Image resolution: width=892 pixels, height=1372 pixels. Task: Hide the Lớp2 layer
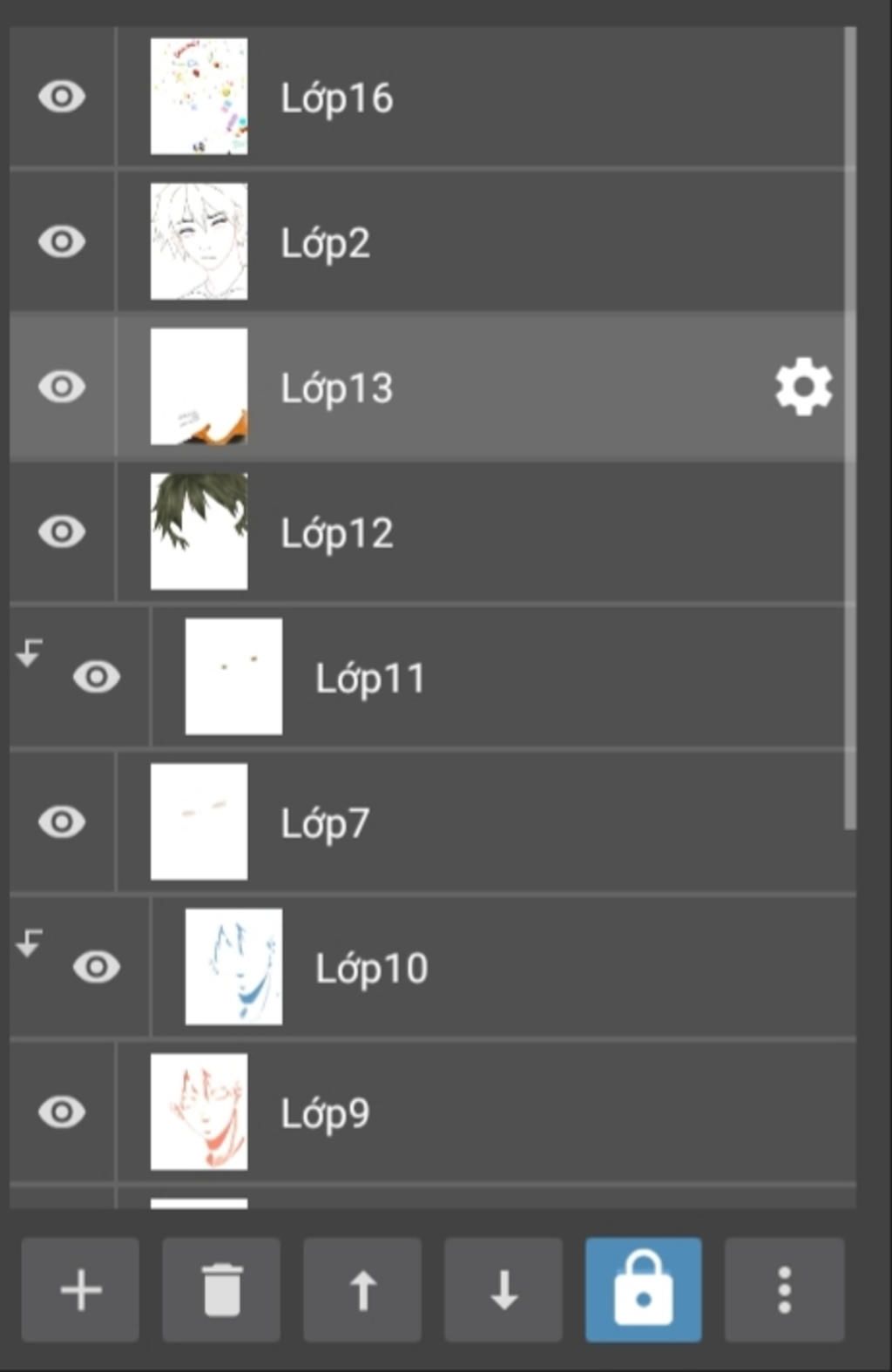[62, 241]
